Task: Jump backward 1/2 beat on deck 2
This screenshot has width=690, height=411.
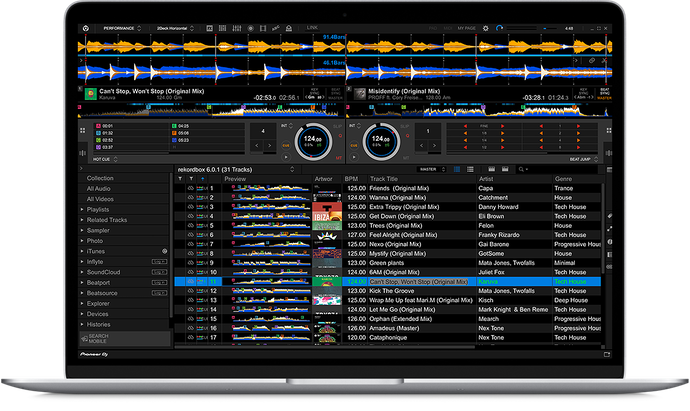Action: click(465, 147)
